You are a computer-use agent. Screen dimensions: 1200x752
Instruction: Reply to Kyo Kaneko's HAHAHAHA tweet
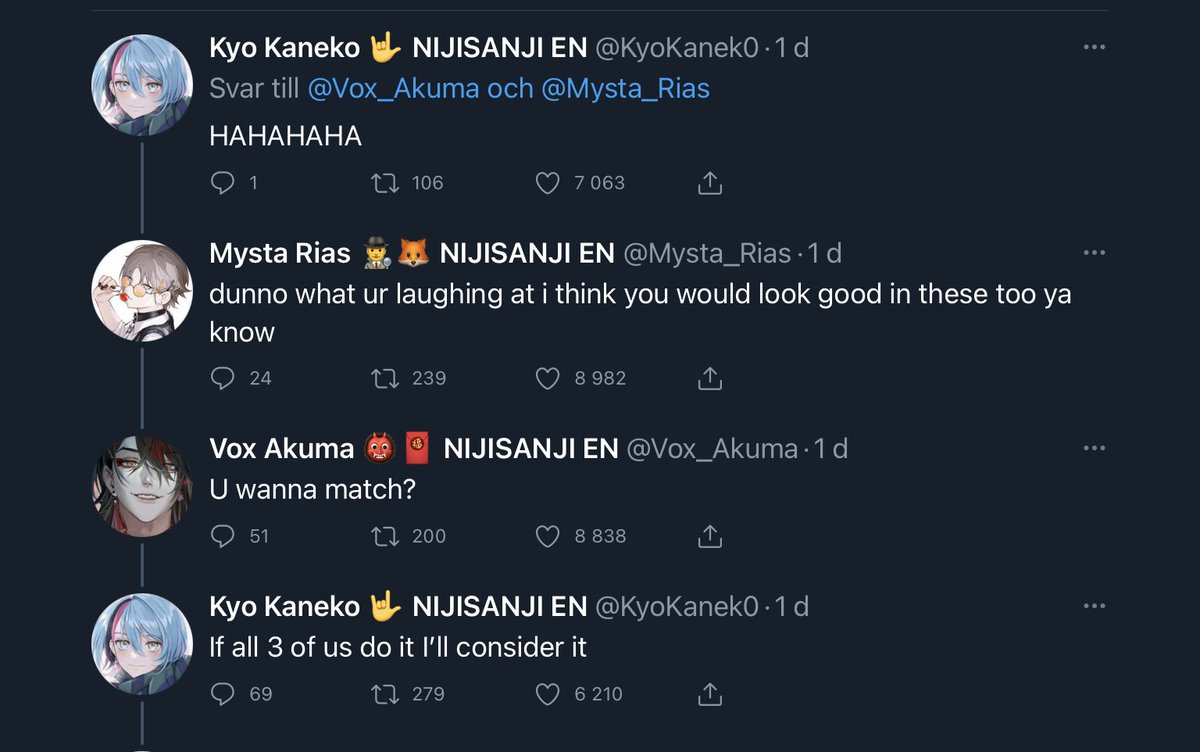coord(223,183)
